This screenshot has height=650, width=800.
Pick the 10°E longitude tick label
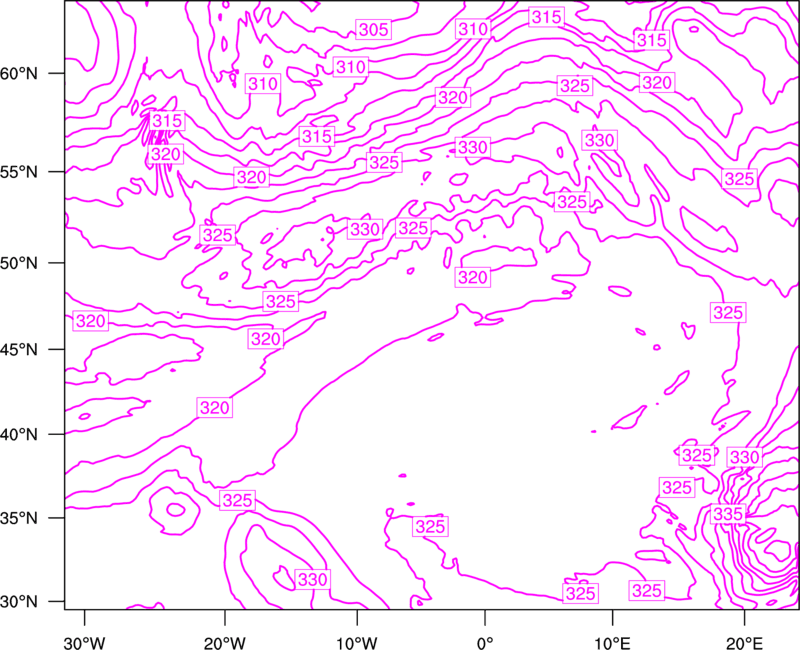pyautogui.click(x=612, y=643)
